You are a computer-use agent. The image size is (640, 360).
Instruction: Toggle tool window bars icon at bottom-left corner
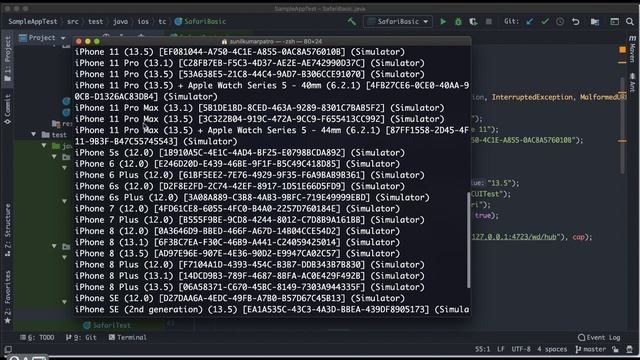[8, 349]
